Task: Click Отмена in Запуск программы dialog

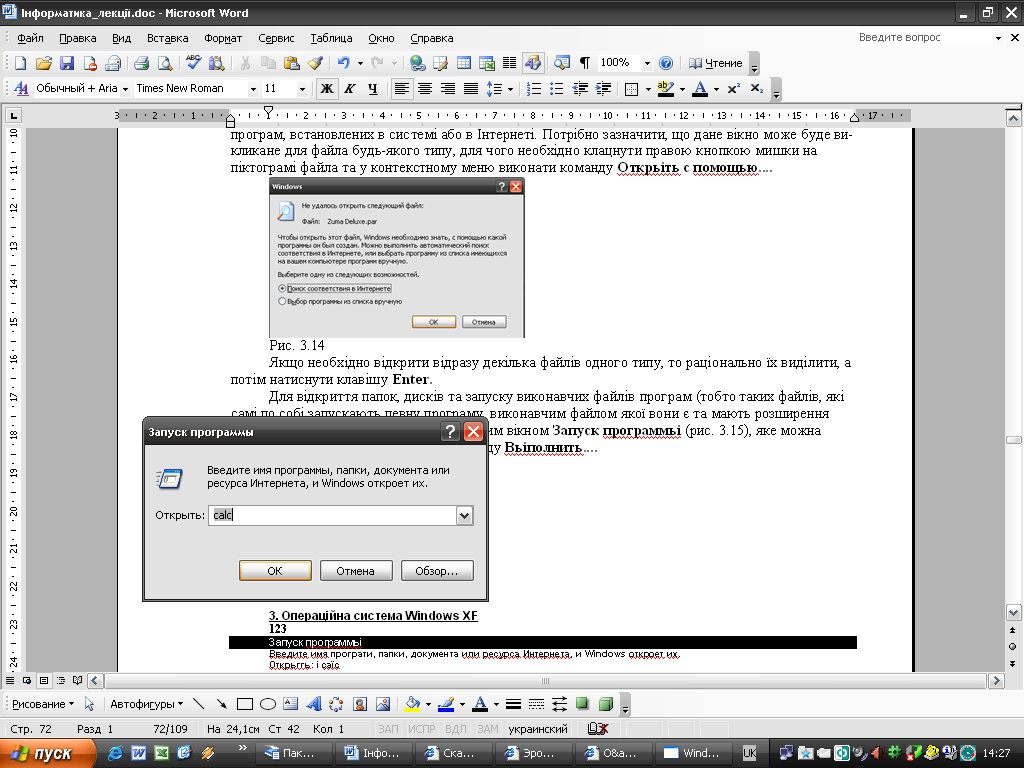Action: (356, 571)
